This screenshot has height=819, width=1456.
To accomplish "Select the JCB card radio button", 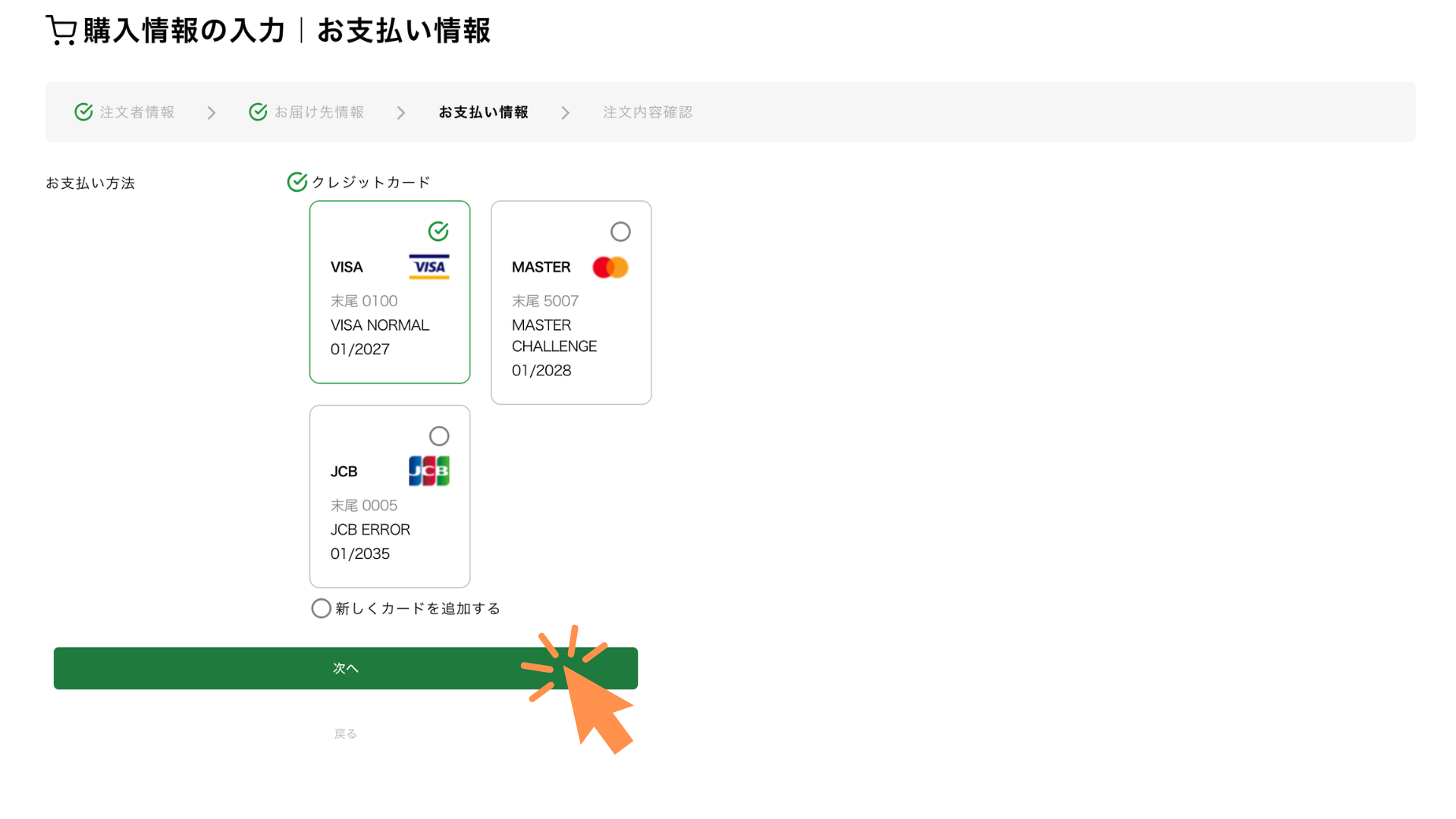I will click(439, 436).
